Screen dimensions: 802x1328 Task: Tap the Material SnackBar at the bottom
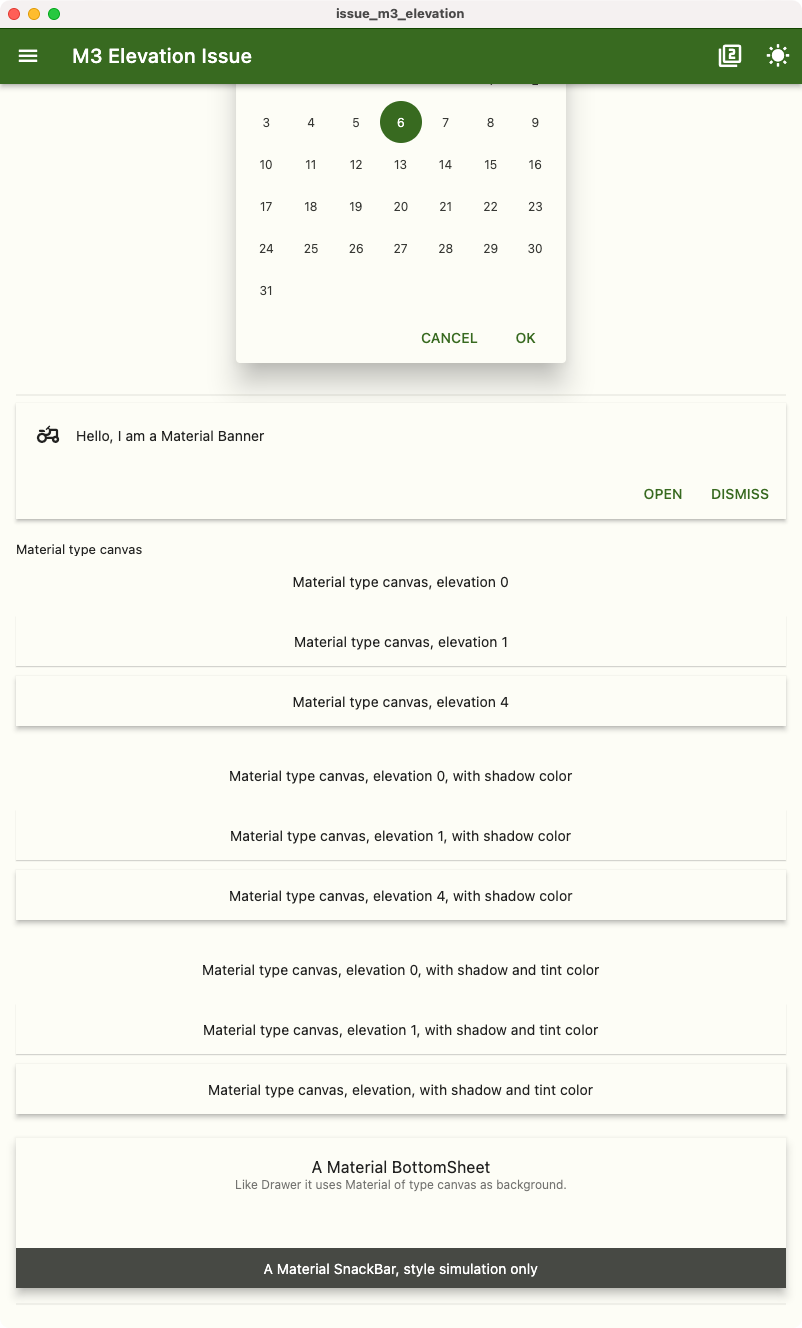400,1268
